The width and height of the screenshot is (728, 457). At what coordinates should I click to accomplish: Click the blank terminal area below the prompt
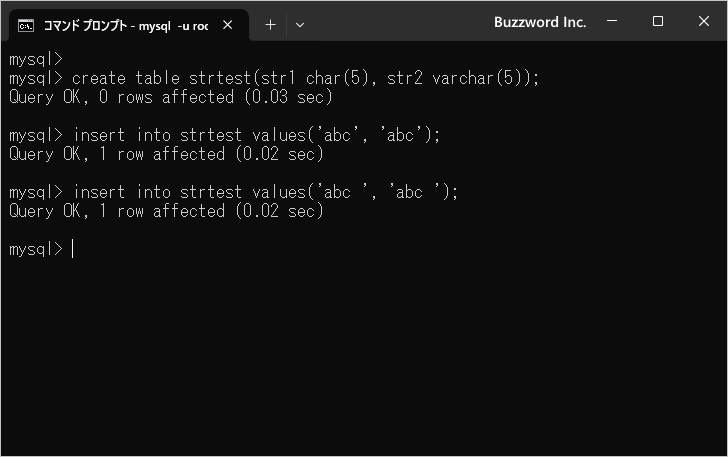(x=364, y=358)
